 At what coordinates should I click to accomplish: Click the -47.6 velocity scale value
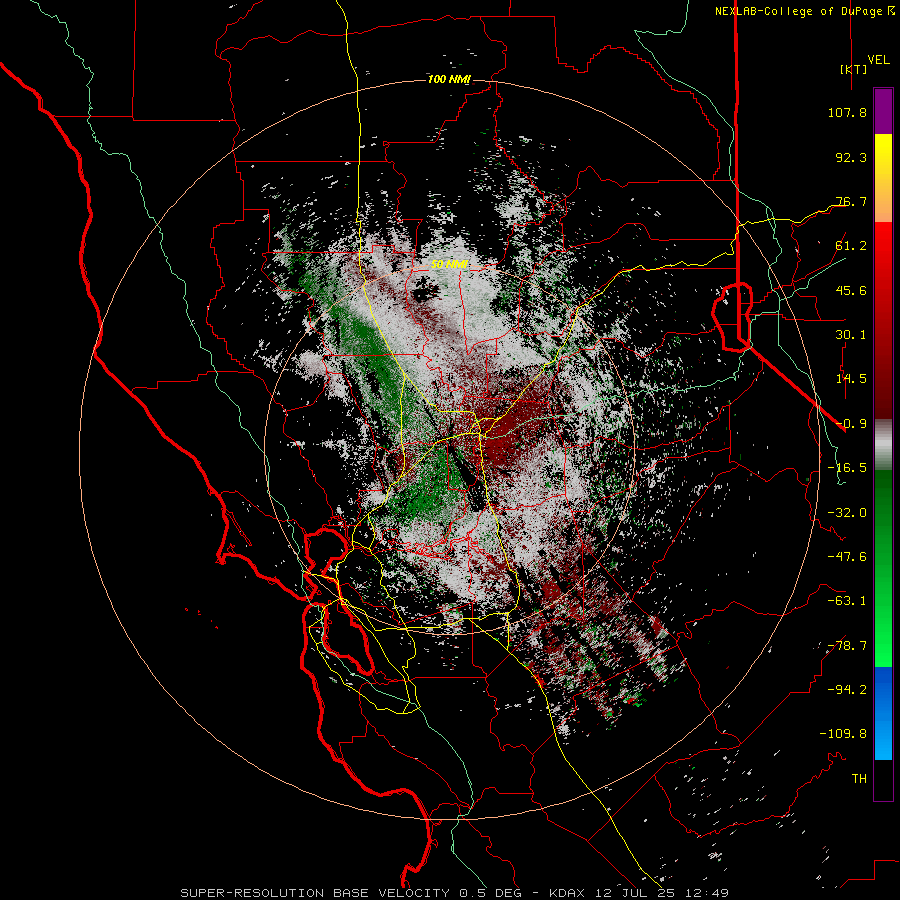pyautogui.click(x=847, y=557)
